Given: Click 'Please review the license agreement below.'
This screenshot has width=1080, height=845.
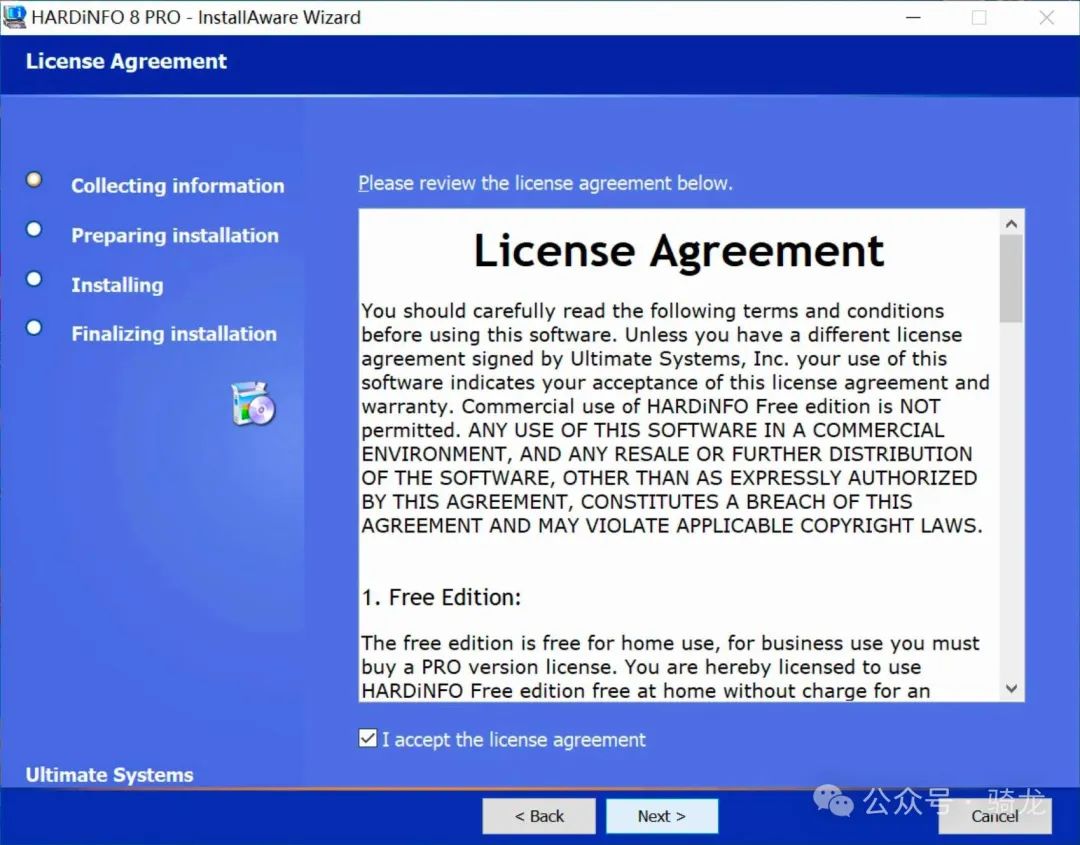Looking at the screenshot, I should (546, 183).
